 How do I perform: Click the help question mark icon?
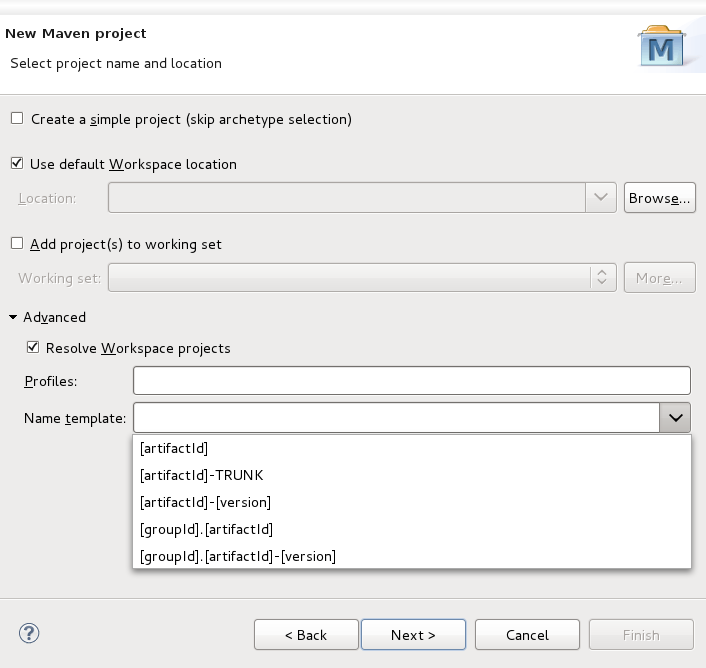click(29, 634)
